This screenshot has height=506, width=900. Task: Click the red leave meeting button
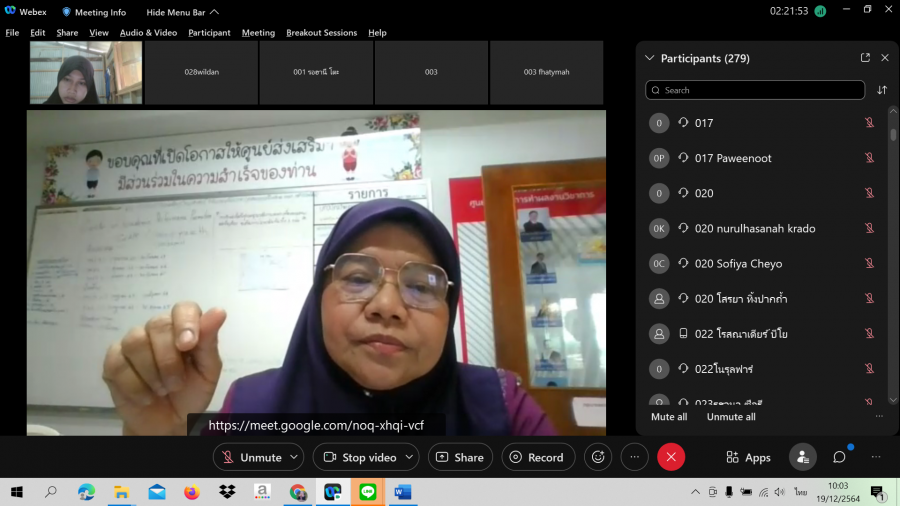670,457
